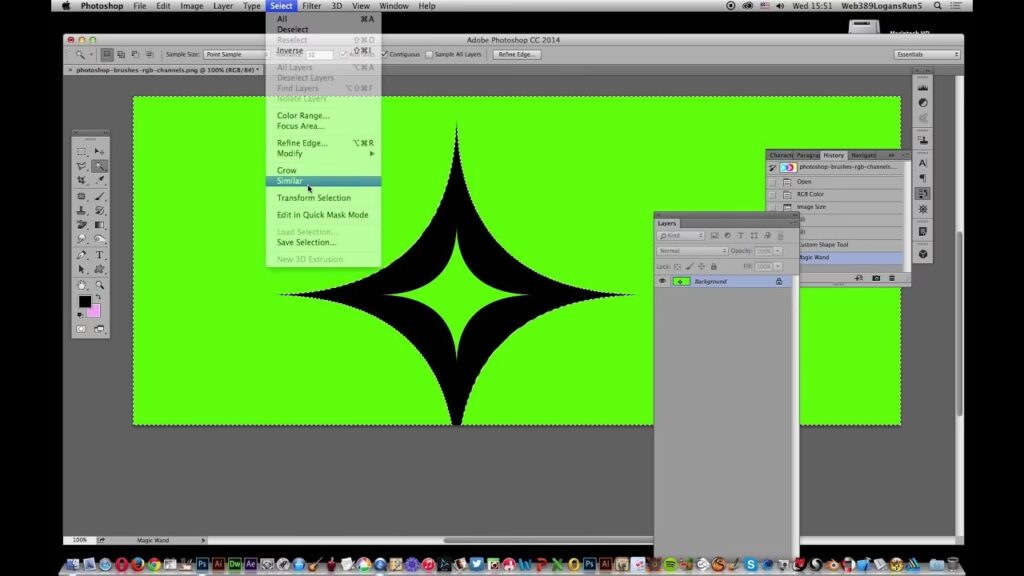Expand the Essentials workspace dropdown
Image resolution: width=1024 pixels, height=576 pixels.
926,54
